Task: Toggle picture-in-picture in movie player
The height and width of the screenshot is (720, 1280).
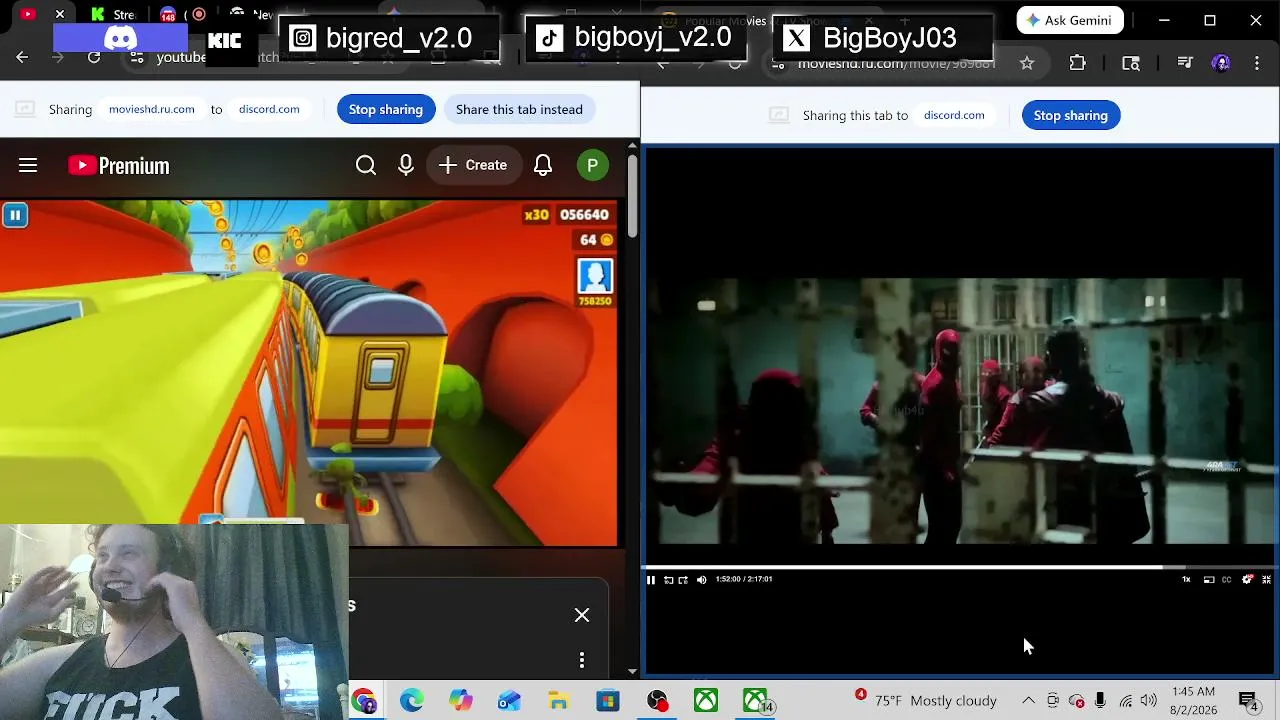Action: pyautogui.click(x=1209, y=579)
